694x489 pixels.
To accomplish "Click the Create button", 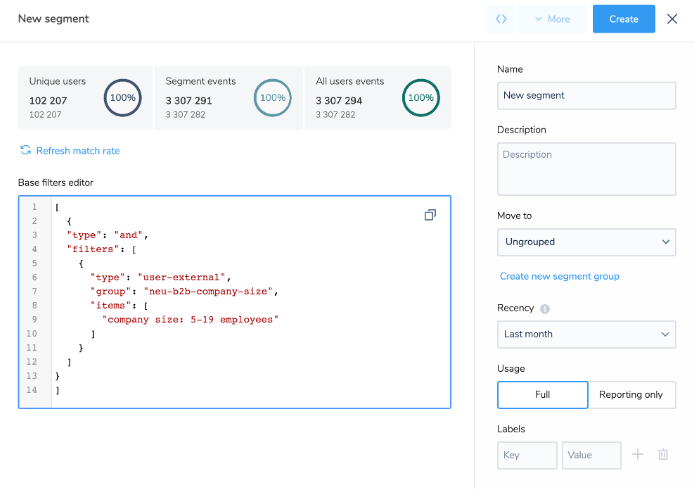I will tap(624, 19).
